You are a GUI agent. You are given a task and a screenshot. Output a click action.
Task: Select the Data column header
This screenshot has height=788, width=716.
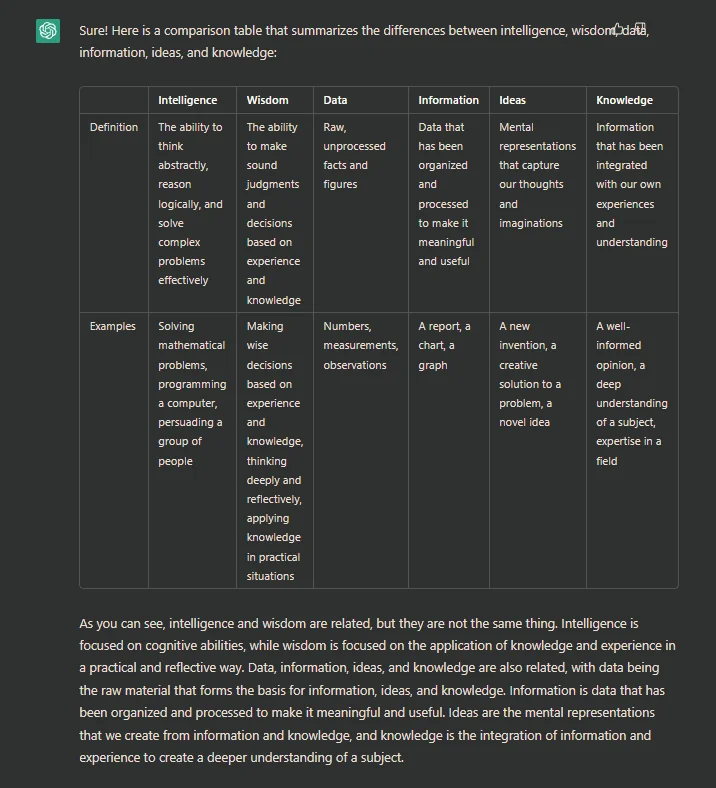click(335, 100)
